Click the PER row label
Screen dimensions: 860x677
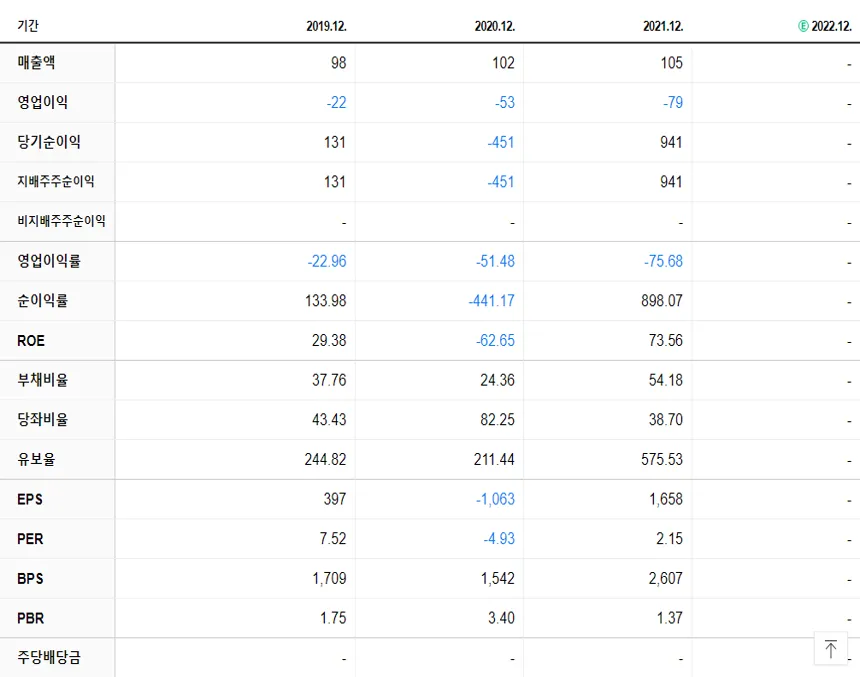(30, 539)
